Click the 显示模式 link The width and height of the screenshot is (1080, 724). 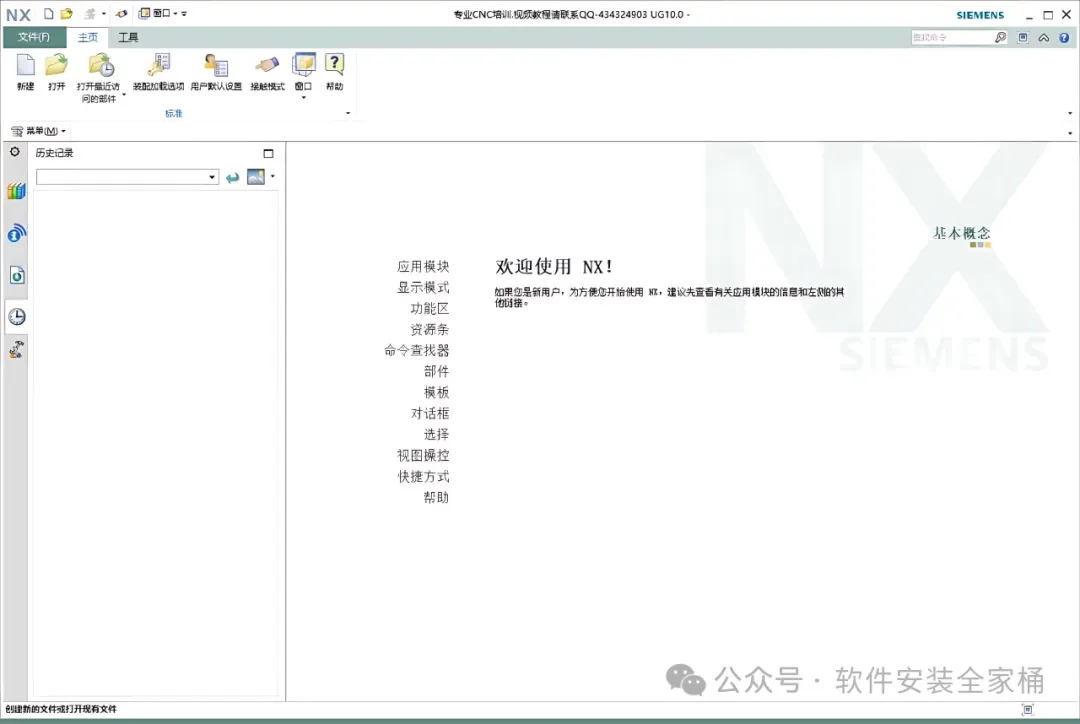423,287
